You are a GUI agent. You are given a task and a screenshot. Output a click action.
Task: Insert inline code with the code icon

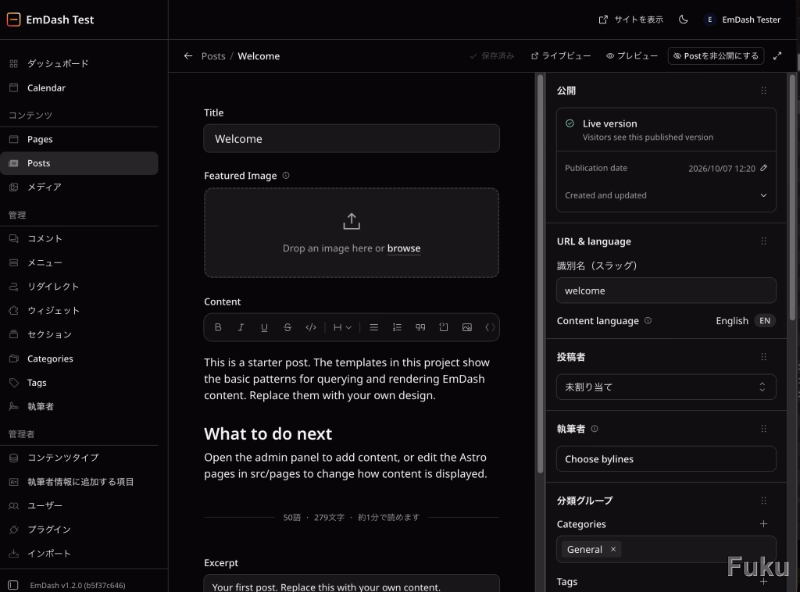[x=311, y=327]
